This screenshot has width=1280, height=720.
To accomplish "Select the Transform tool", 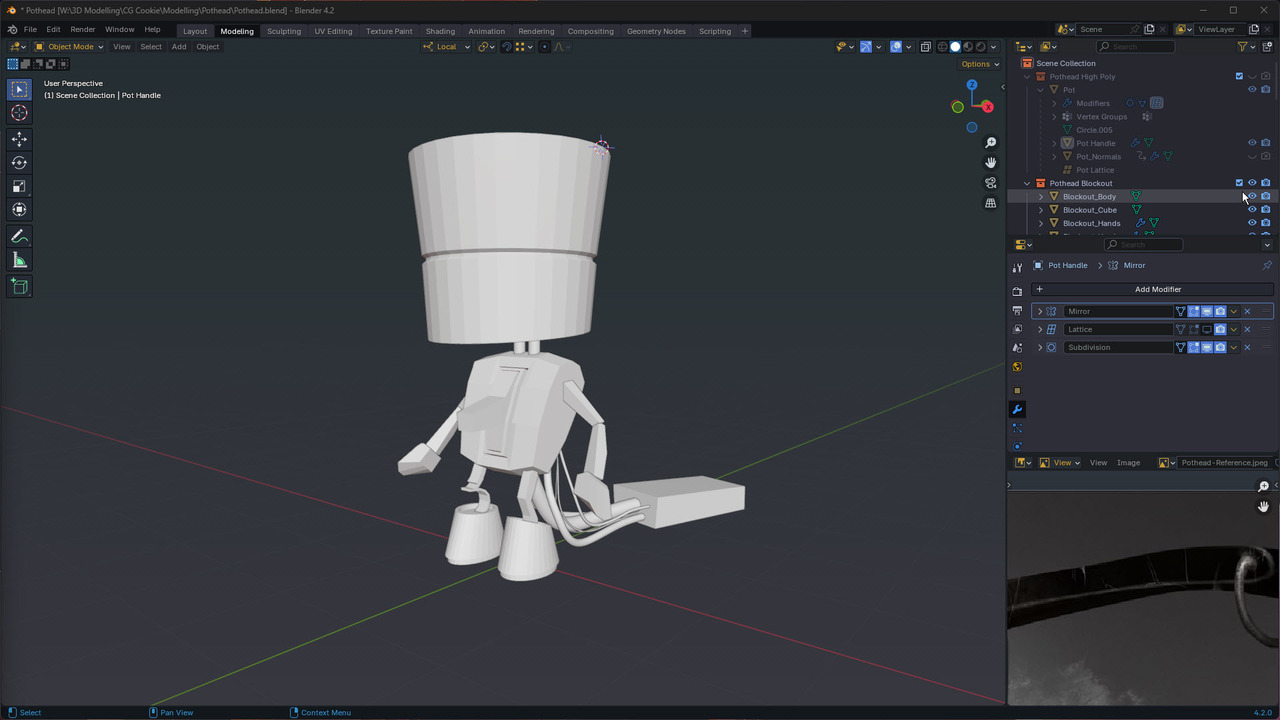I will tap(19, 209).
